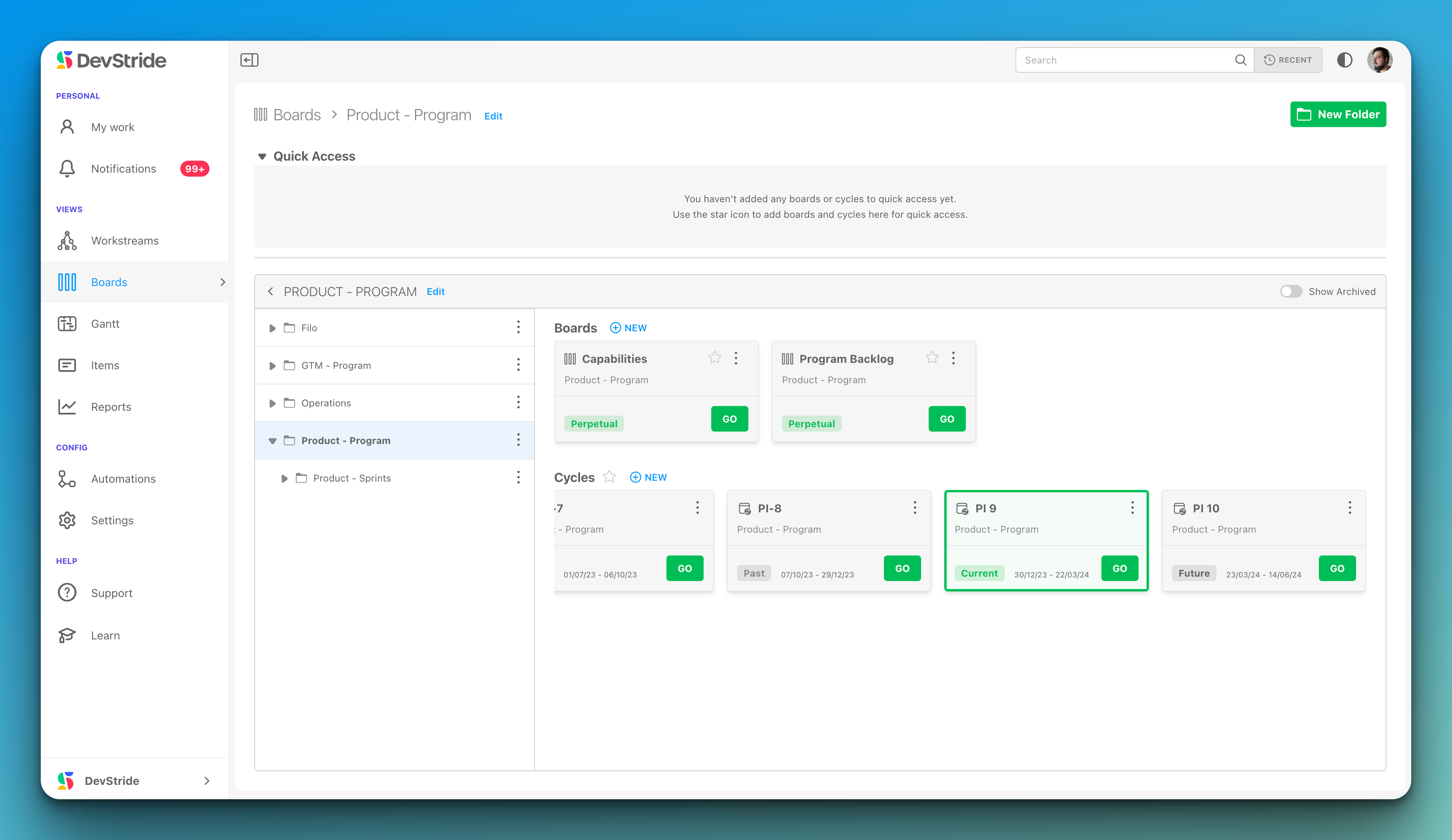Image resolution: width=1452 pixels, height=840 pixels.
Task: Toggle the Show Archived switch
Action: coord(1290,292)
